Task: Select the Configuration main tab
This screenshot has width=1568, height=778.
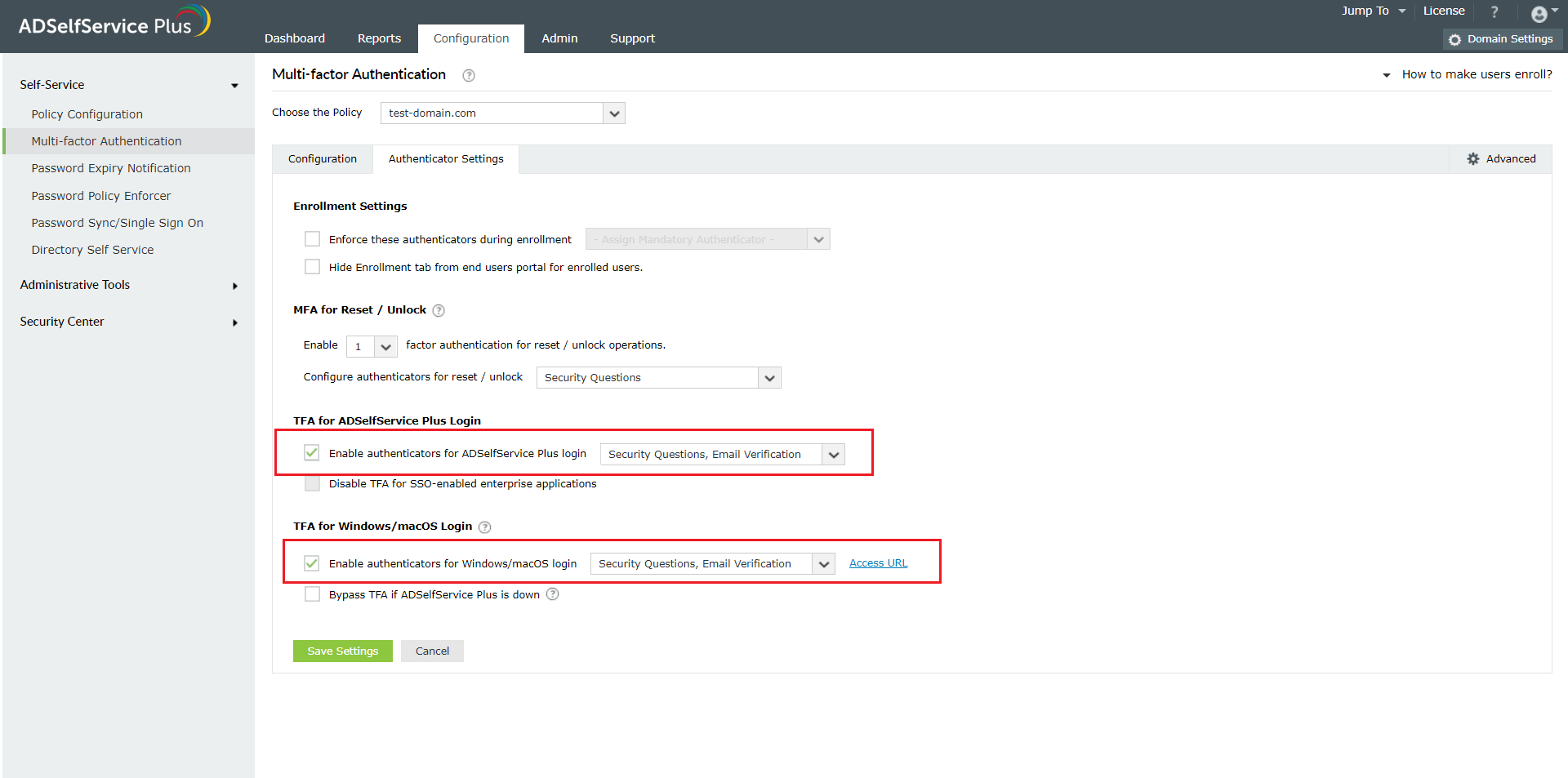Action: (x=471, y=38)
